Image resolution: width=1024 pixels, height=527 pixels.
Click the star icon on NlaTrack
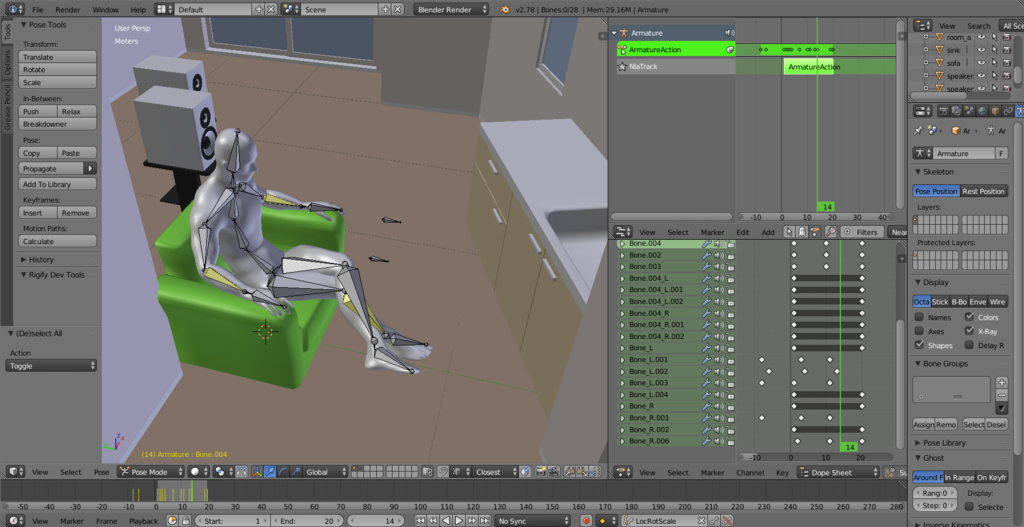pyautogui.click(x=622, y=67)
